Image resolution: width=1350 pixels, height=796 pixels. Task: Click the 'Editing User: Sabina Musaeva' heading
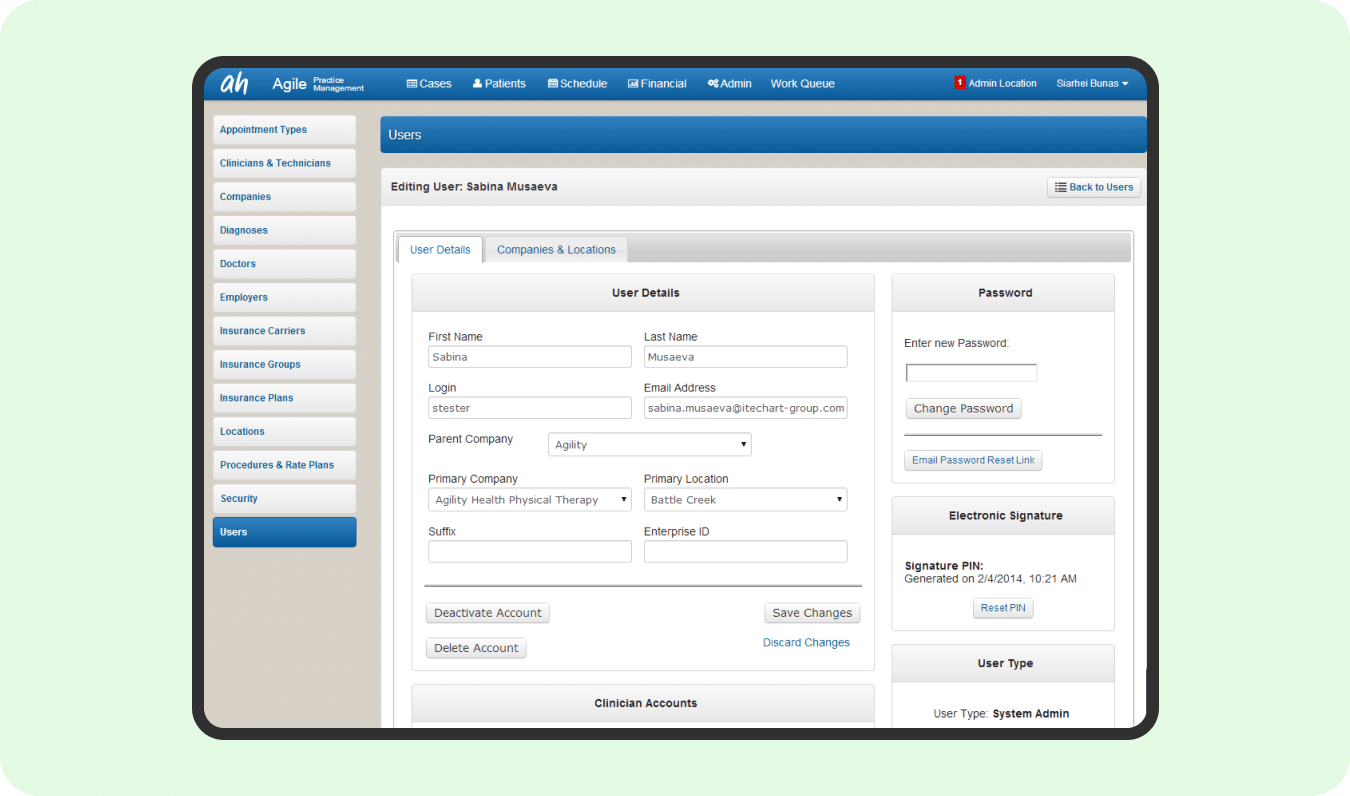coord(474,187)
